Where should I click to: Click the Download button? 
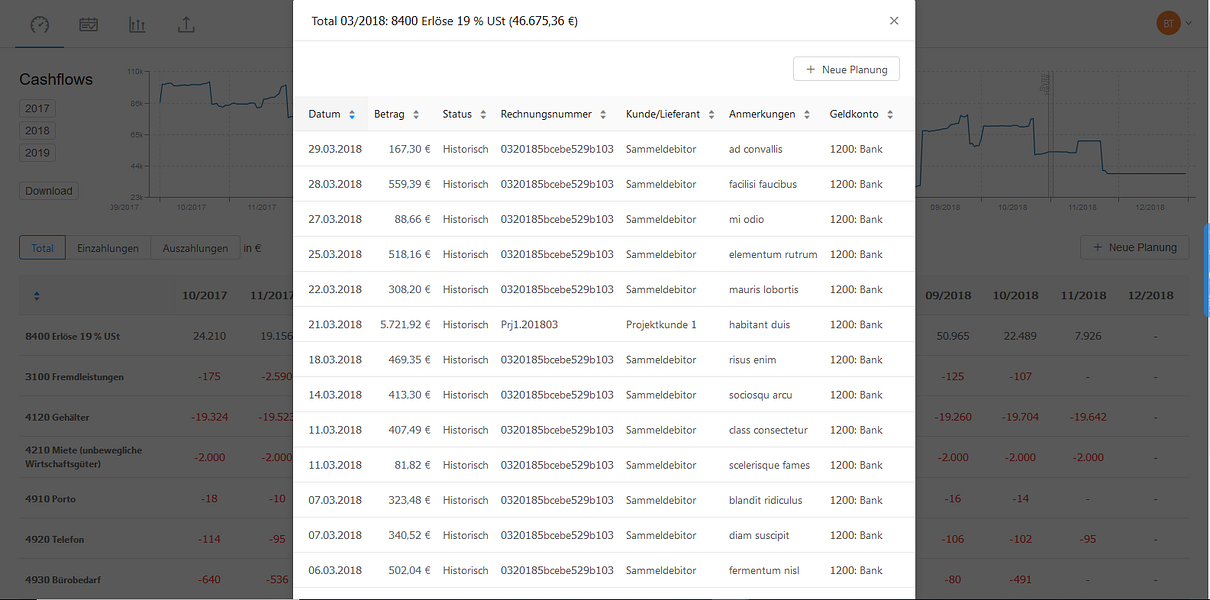click(x=49, y=191)
